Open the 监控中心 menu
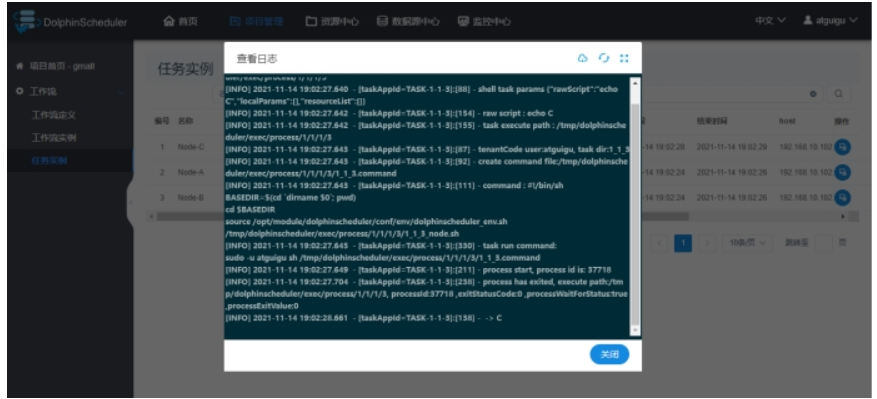This screenshot has height=399, width=877. click(484, 21)
